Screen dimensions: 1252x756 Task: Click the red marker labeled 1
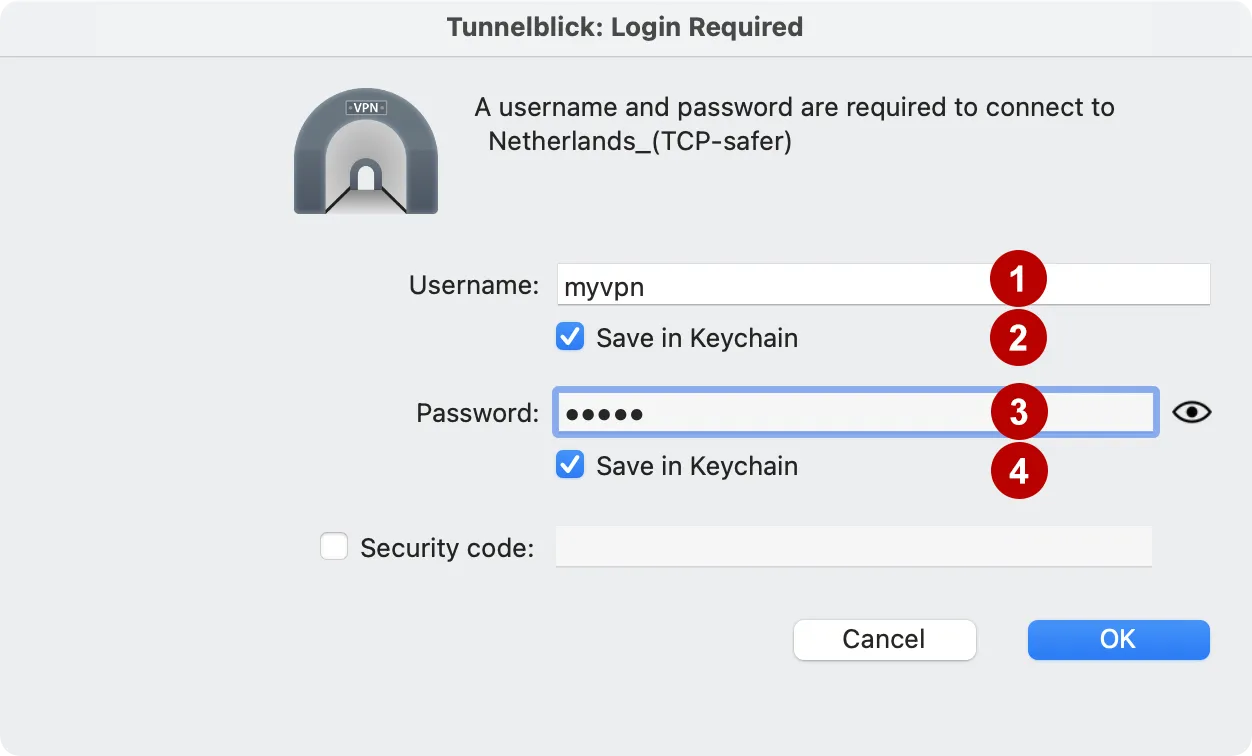click(1019, 280)
